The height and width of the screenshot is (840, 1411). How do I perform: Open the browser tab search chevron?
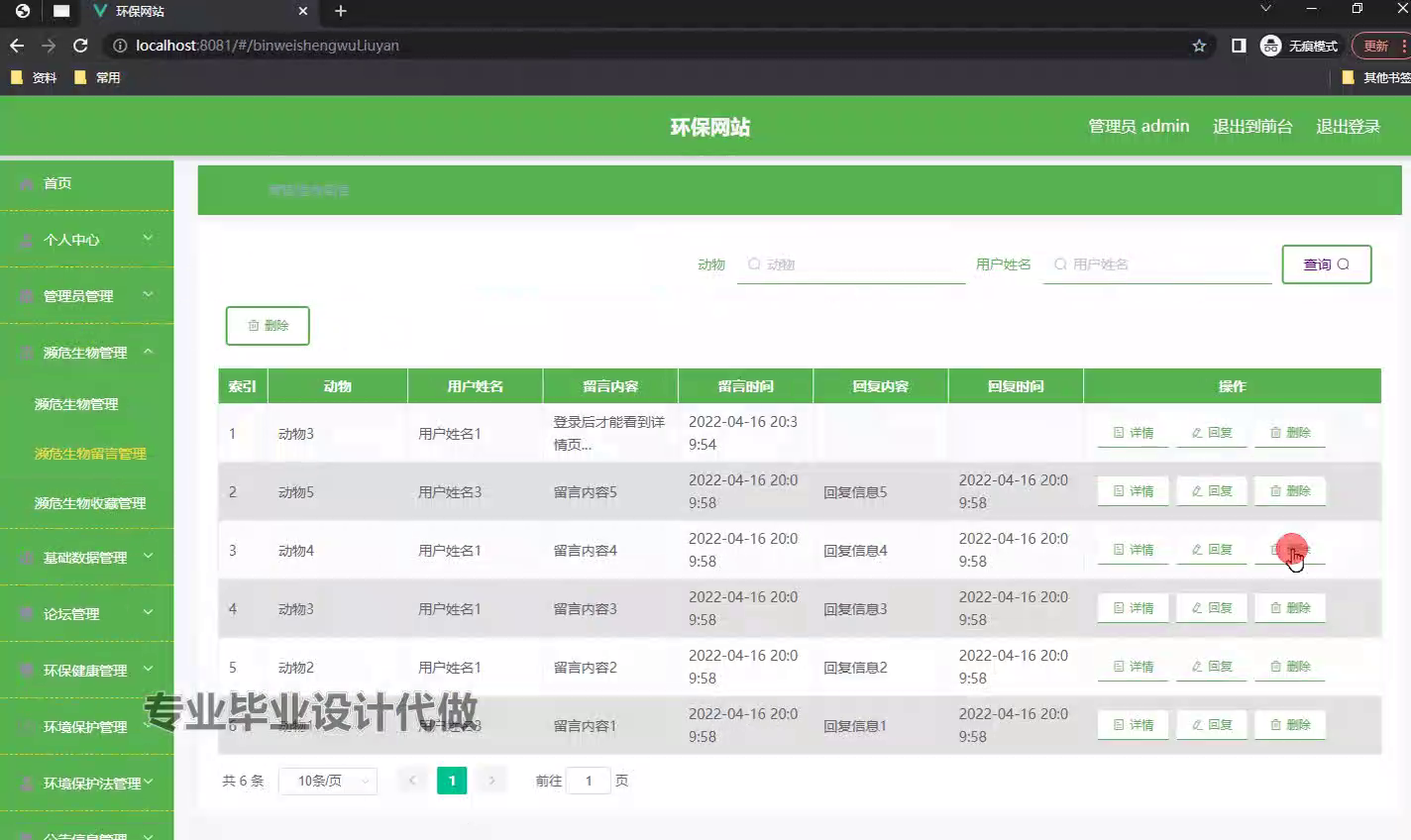point(1265,9)
